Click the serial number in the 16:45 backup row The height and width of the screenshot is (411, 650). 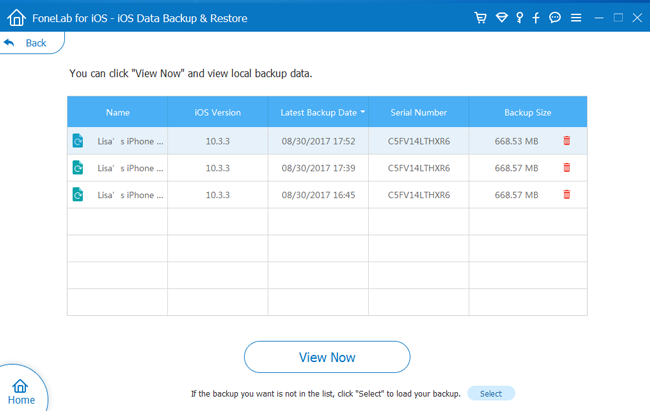(419, 195)
